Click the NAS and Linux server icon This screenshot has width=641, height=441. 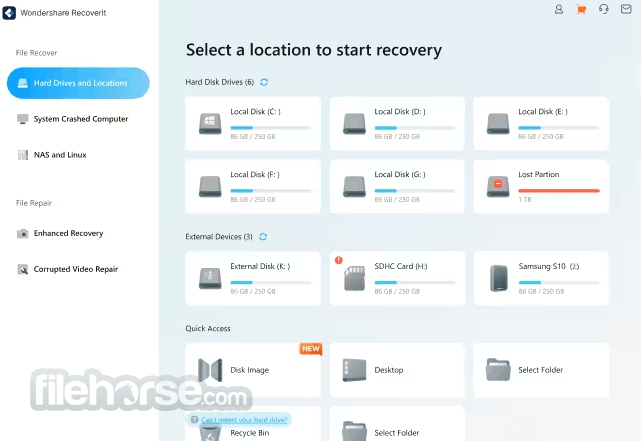(22, 155)
